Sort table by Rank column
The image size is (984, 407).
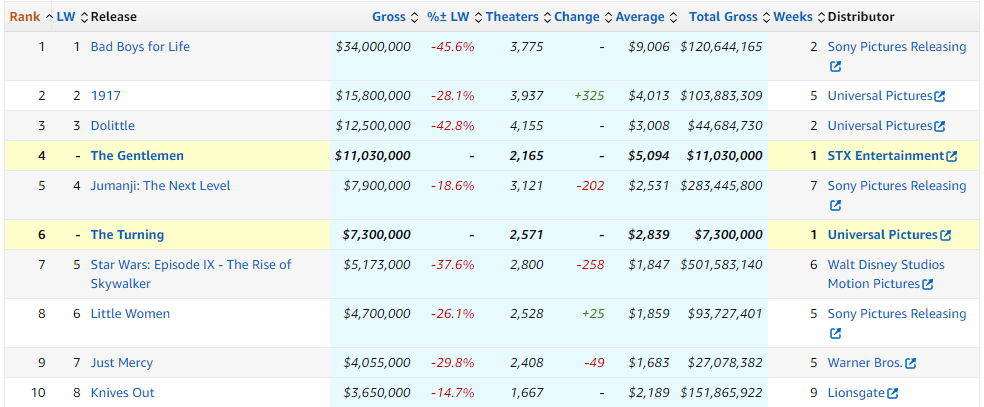(x=25, y=17)
